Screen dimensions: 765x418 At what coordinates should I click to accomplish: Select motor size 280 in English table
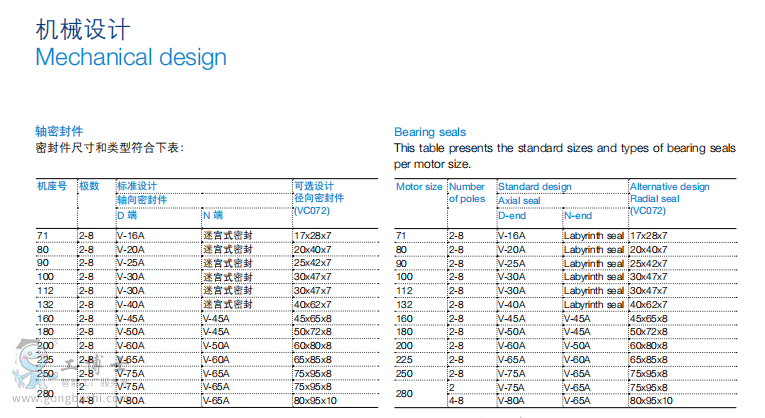pos(405,394)
